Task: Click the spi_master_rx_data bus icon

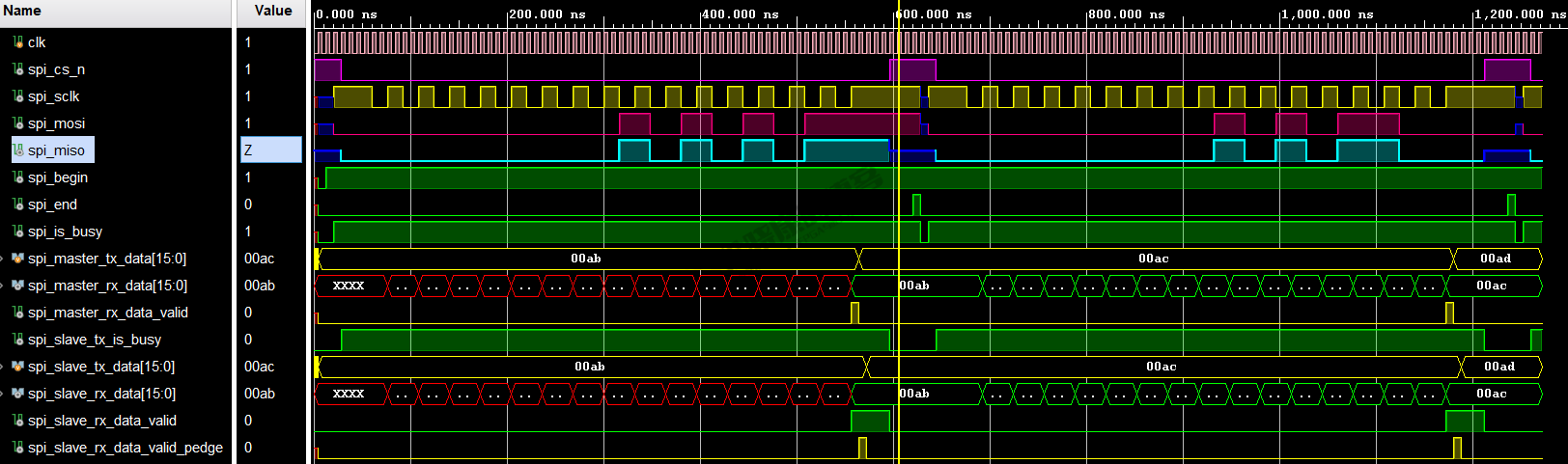Action: [x=18, y=286]
